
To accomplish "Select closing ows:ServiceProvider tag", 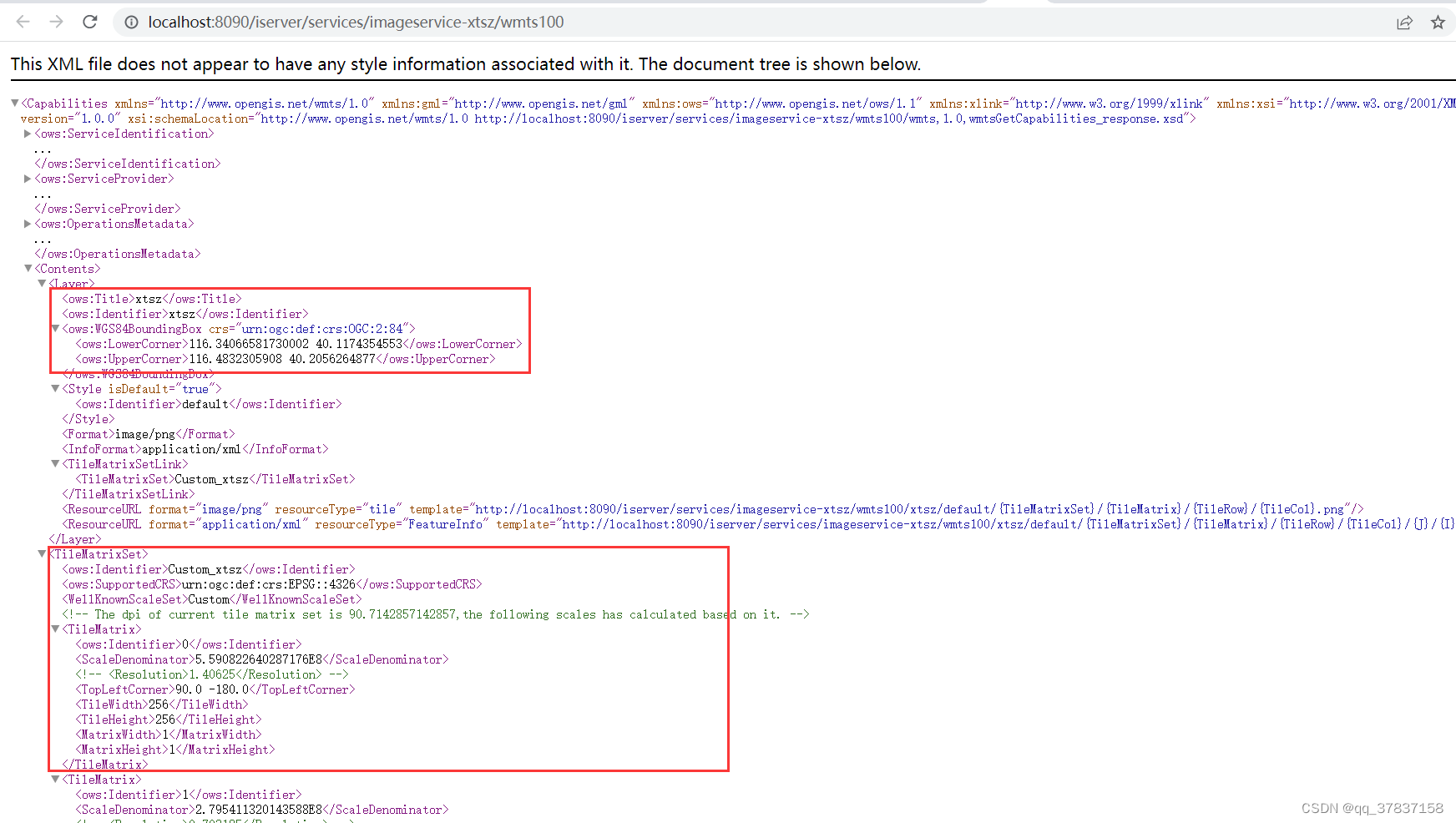I will 108,209.
